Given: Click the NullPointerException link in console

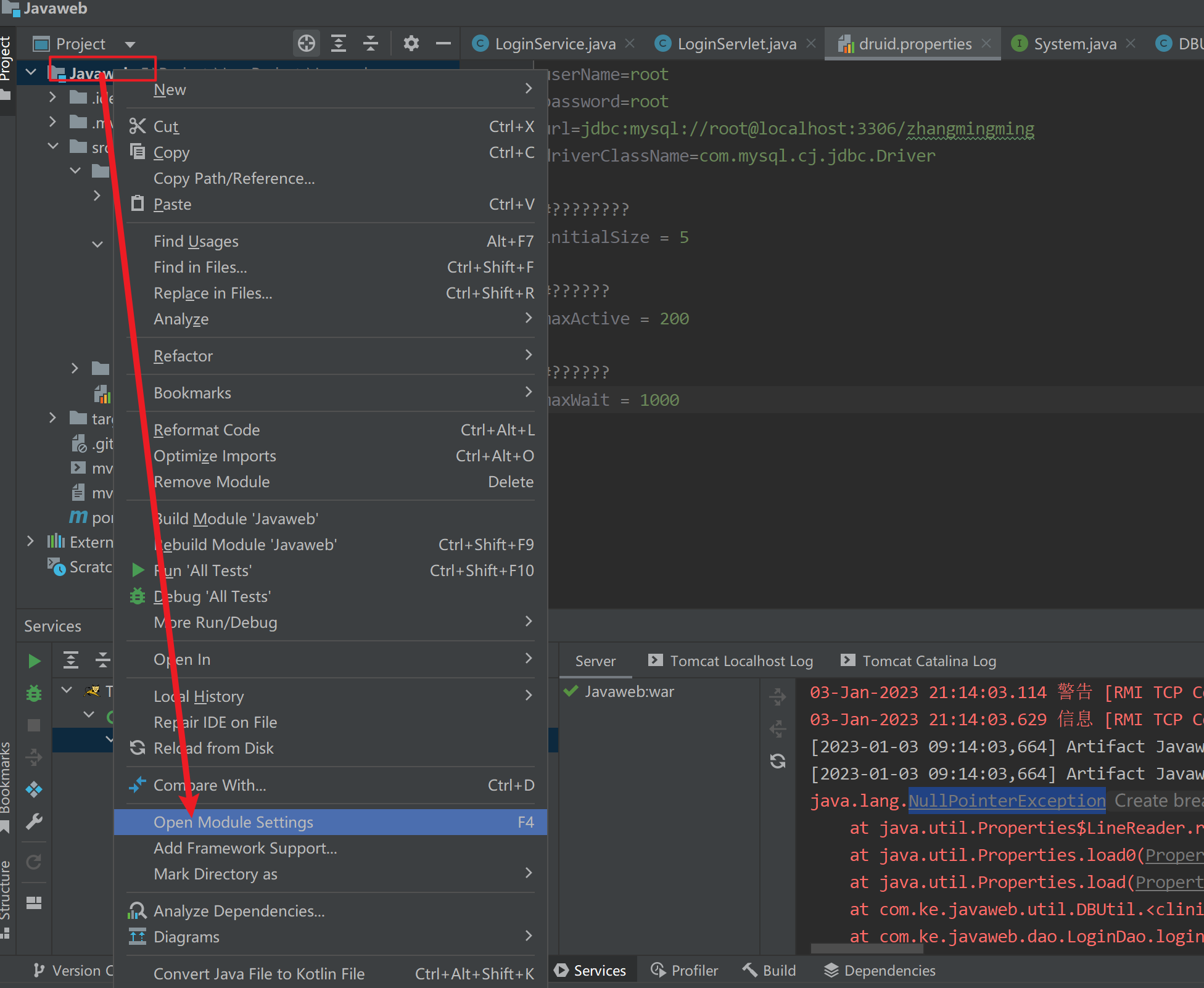Looking at the screenshot, I should (x=1006, y=801).
